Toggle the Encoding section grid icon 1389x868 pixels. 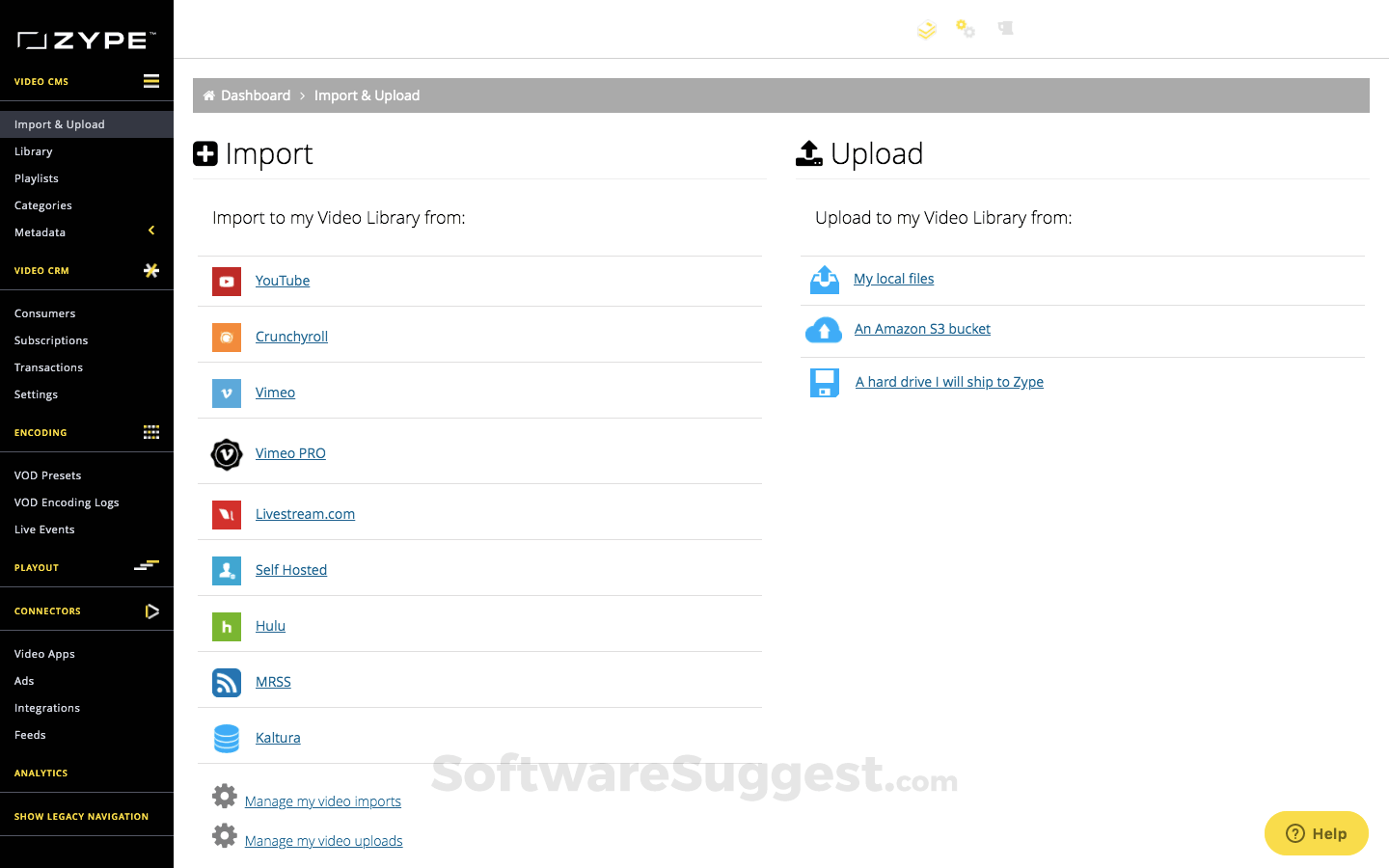click(151, 432)
